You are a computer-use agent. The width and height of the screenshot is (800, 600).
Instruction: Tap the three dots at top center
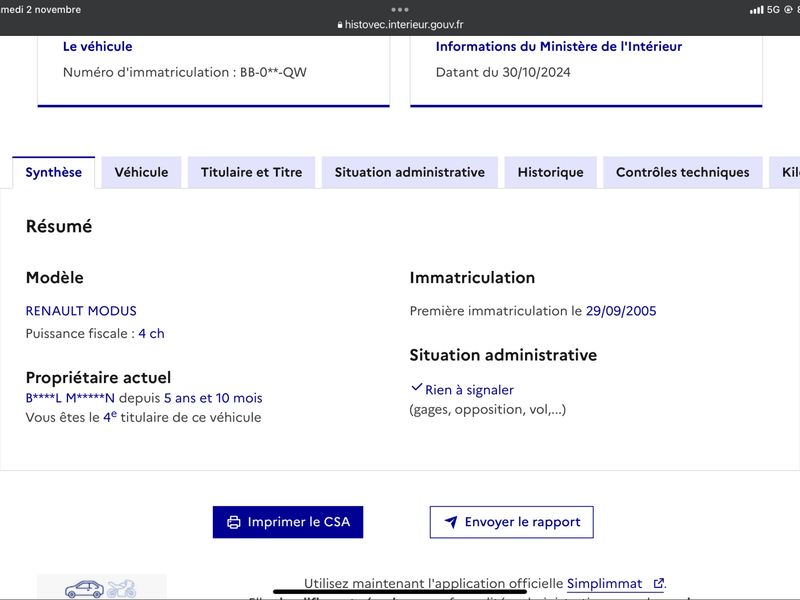pos(399,10)
